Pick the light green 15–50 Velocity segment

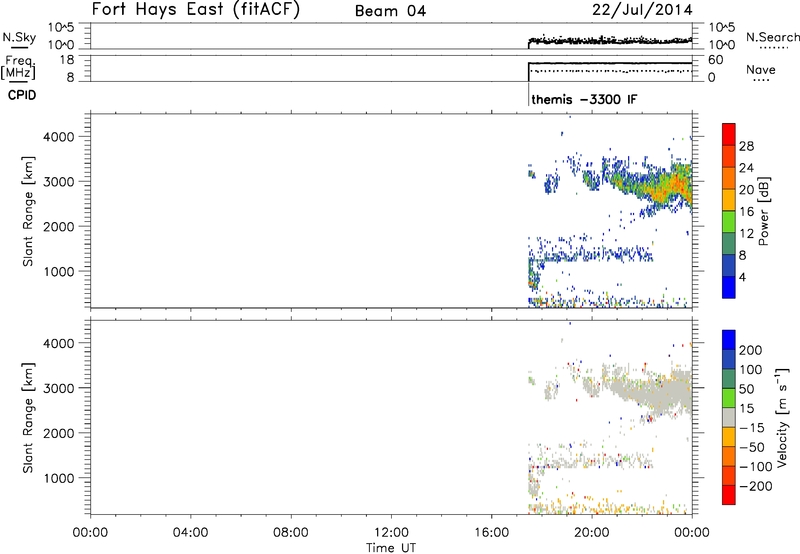(729, 398)
